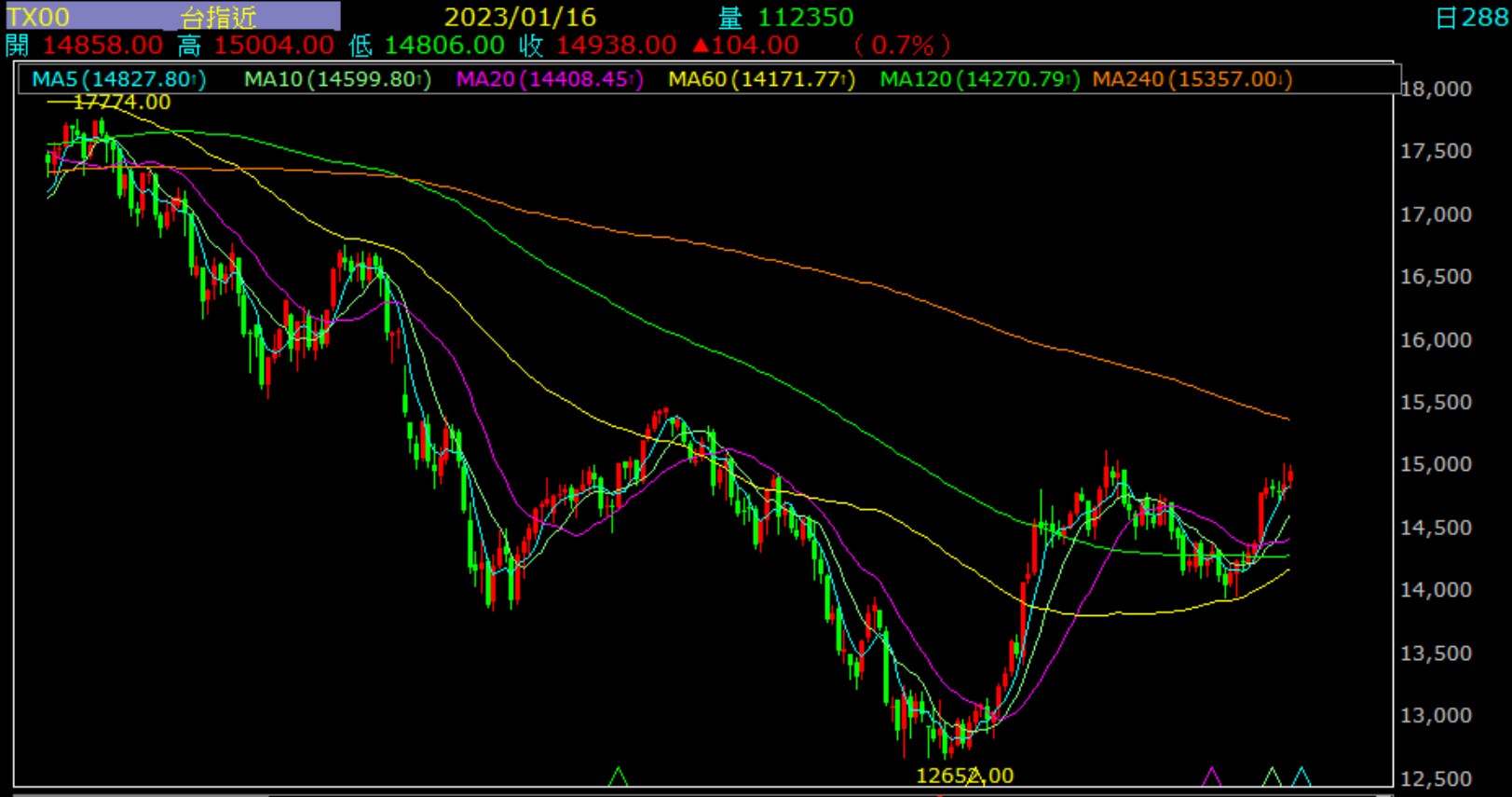The height and width of the screenshot is (797, 1512).
Task: Click the volume value 112350
Action: pyautogui.click(x=805, y=17)
